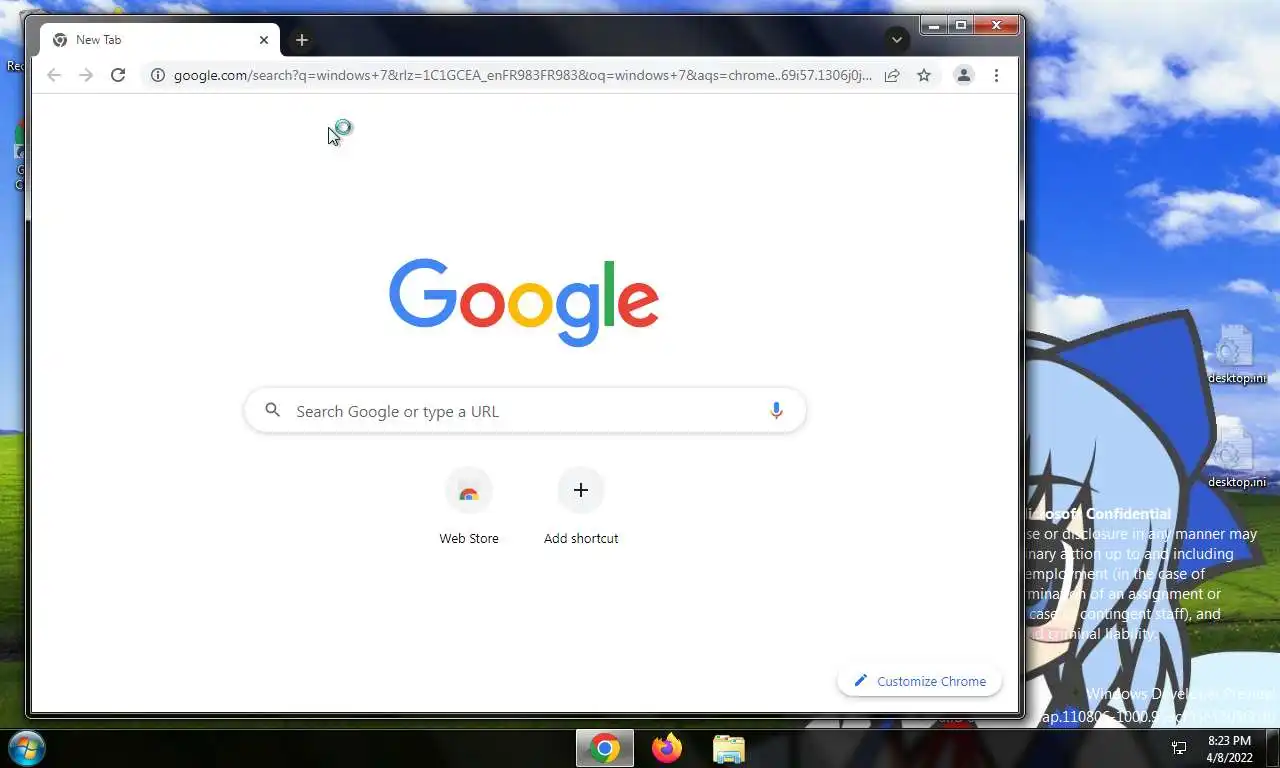The height and width of the screenshot is (768, 1280).
Task: Select the lower desktop.ini desktop file
Action: [1237, 458]
